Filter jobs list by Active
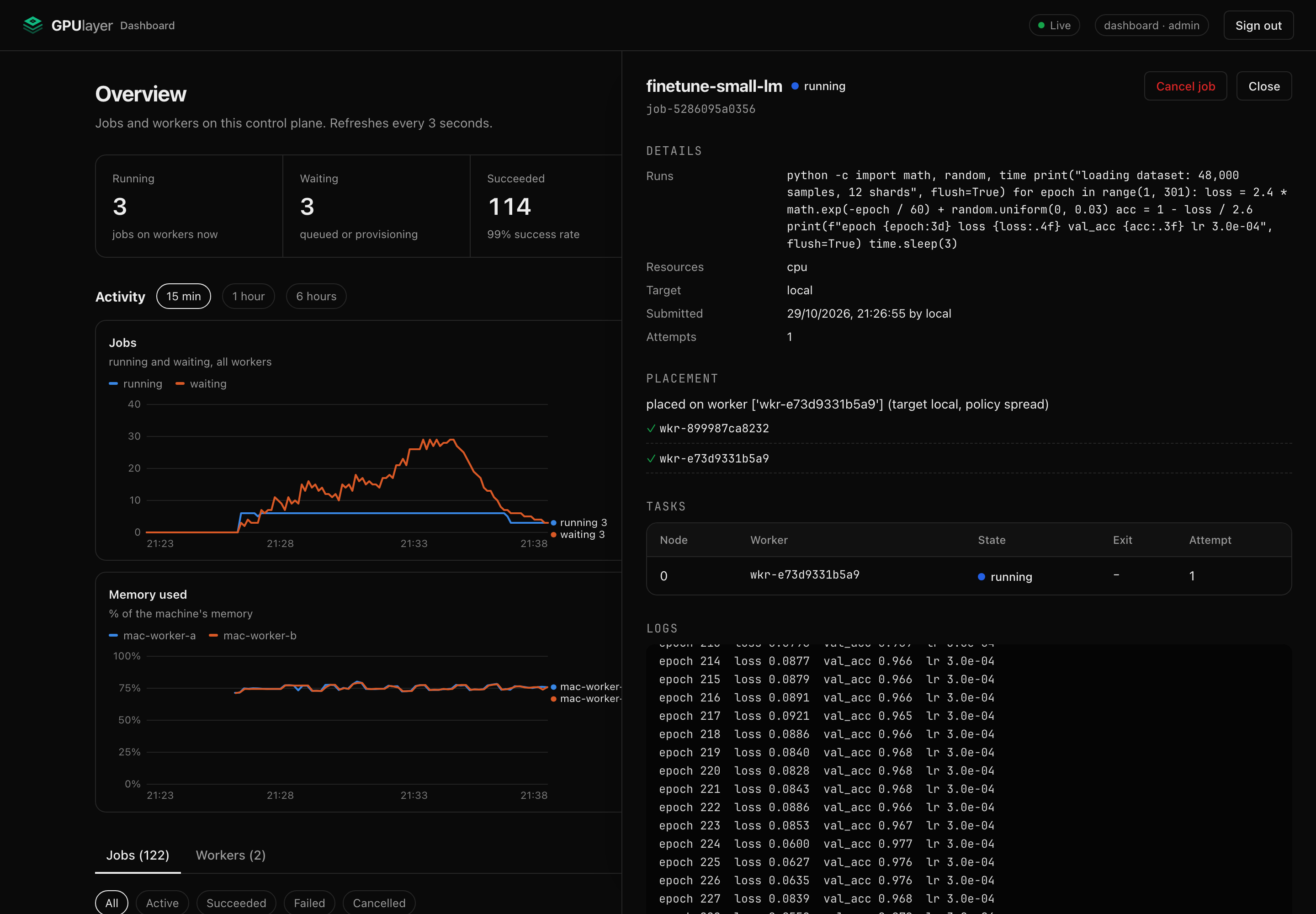Image resolution: width=1316 pixels, height=914 pixels. (162, 903)
